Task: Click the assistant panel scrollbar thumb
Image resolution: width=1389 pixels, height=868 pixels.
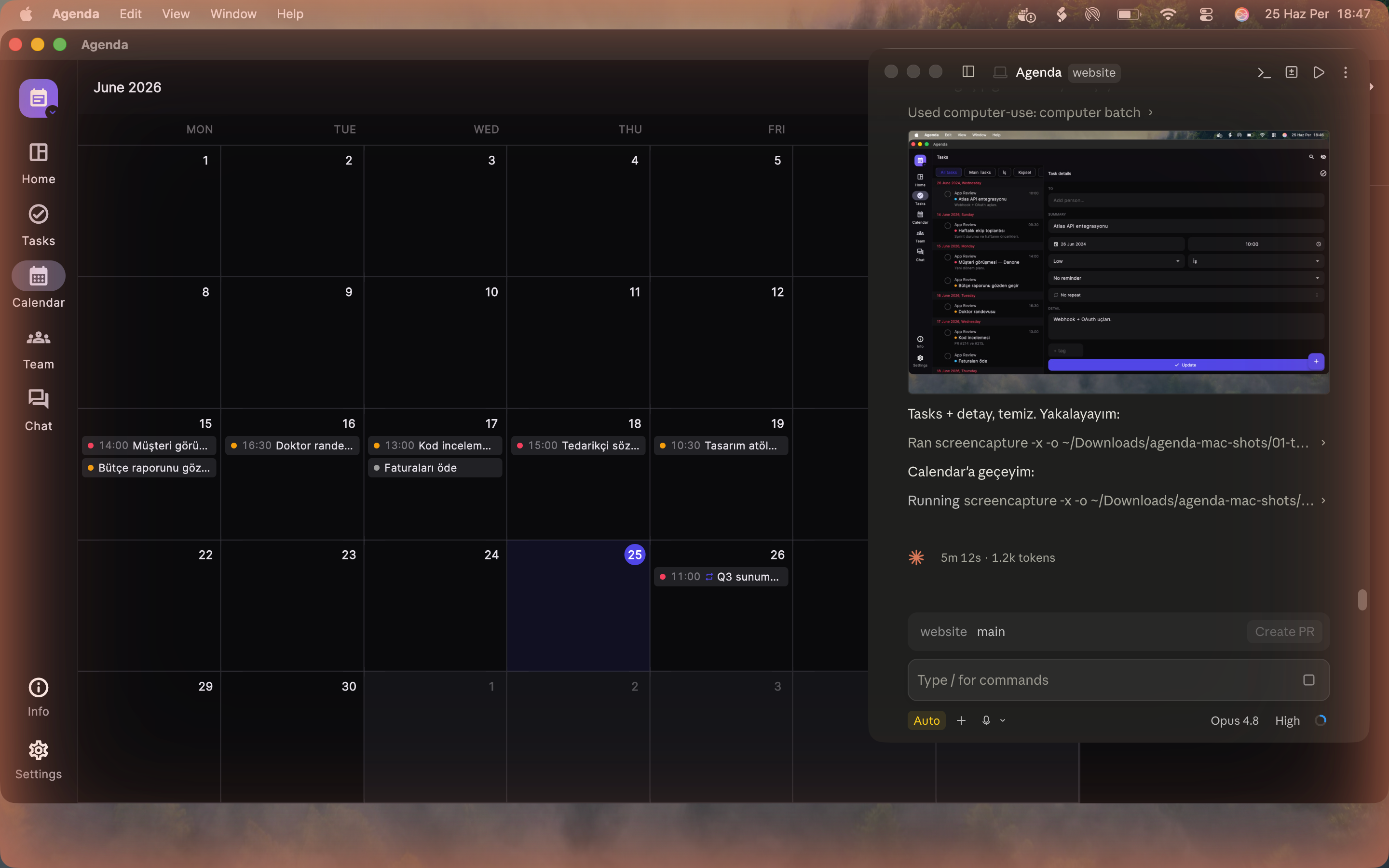Action: (x=1362, y=600)
